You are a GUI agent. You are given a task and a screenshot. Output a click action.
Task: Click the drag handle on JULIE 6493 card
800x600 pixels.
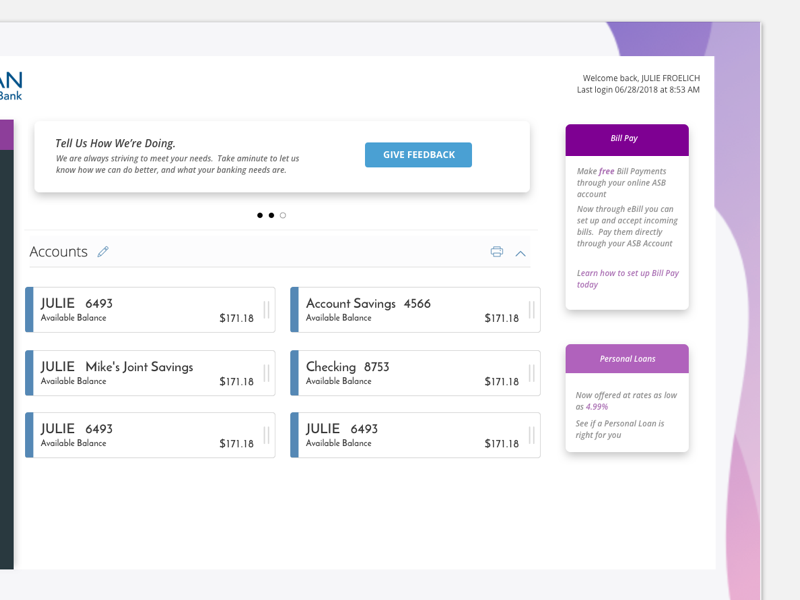click(x=267, y=309)
